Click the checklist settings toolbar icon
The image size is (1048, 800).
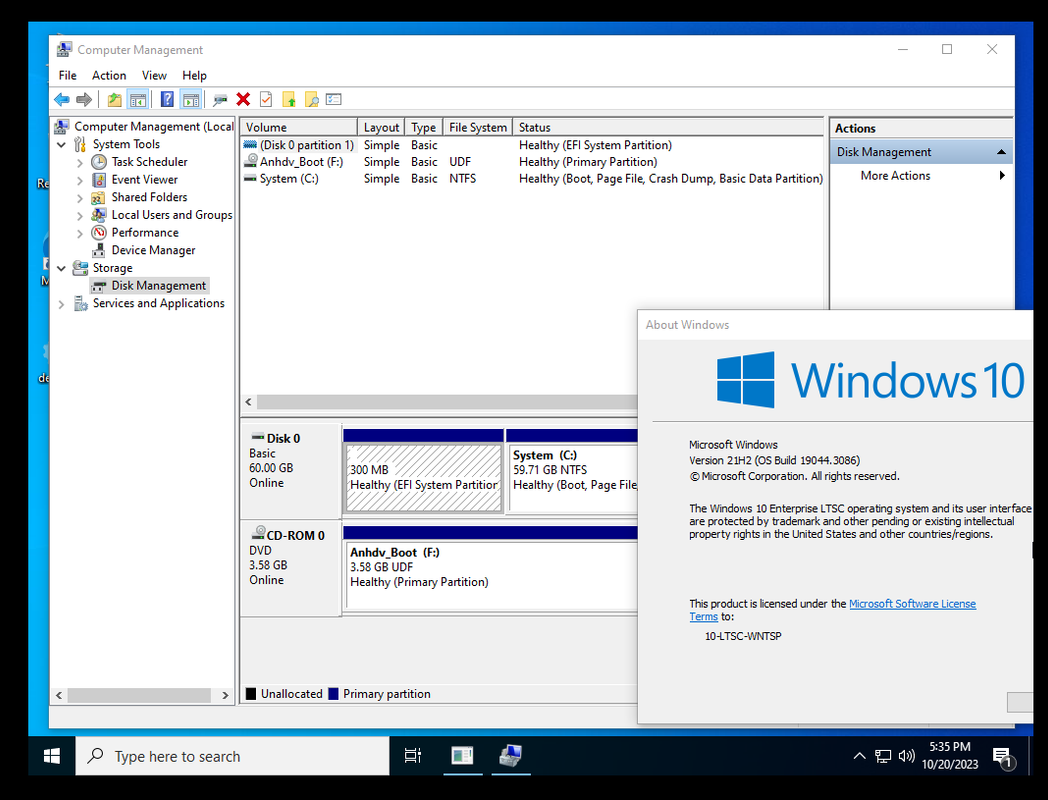tap(334, 100)
